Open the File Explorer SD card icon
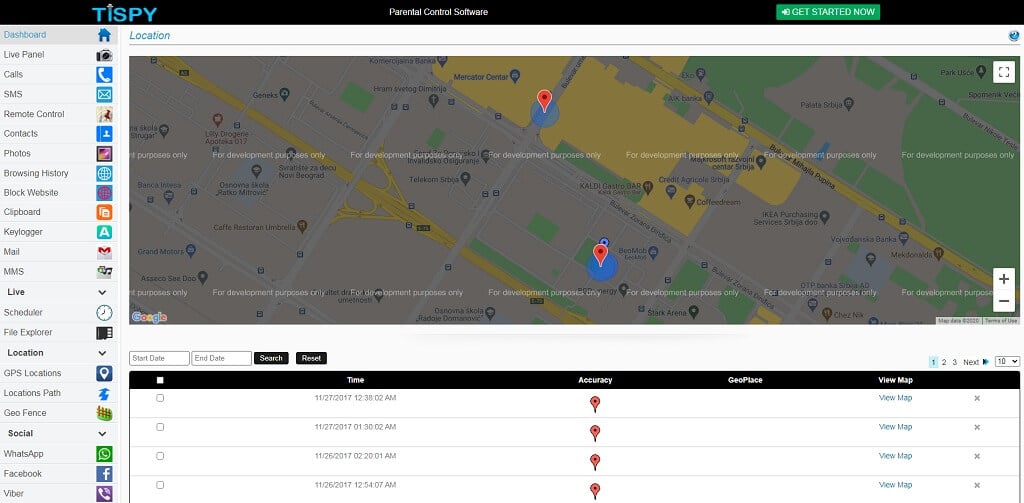The width and height of the screenshot is (1024, 503). coord(104,333)
